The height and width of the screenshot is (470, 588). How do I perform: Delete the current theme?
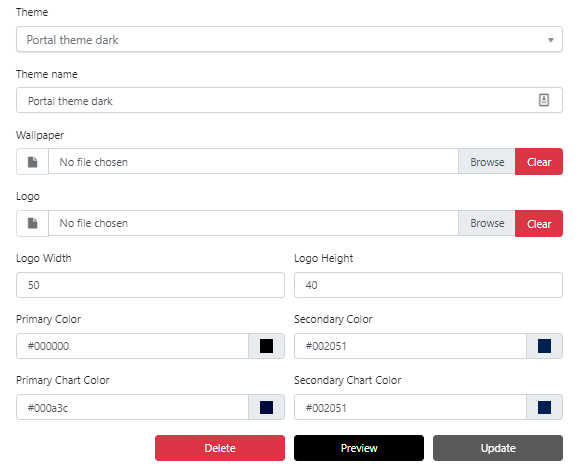[220, 448]
